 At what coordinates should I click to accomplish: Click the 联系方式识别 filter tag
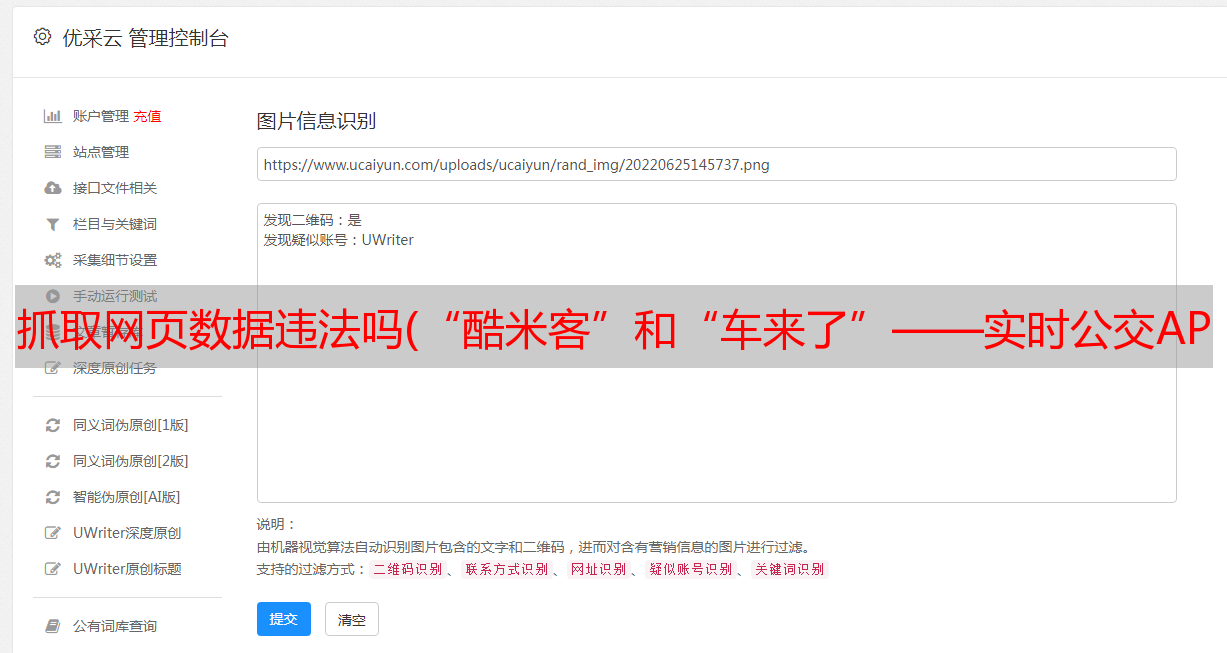point(507,569)
